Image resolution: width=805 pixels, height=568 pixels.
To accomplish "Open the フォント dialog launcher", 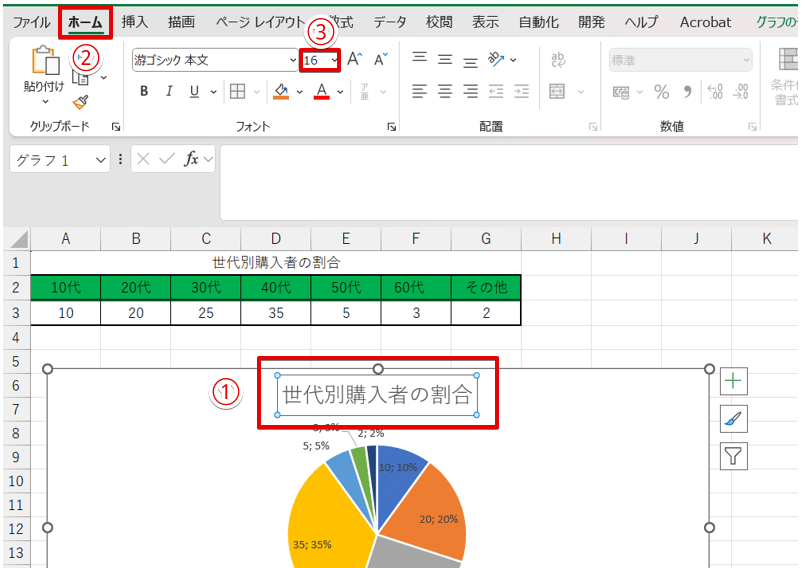I will coord(391,127).
